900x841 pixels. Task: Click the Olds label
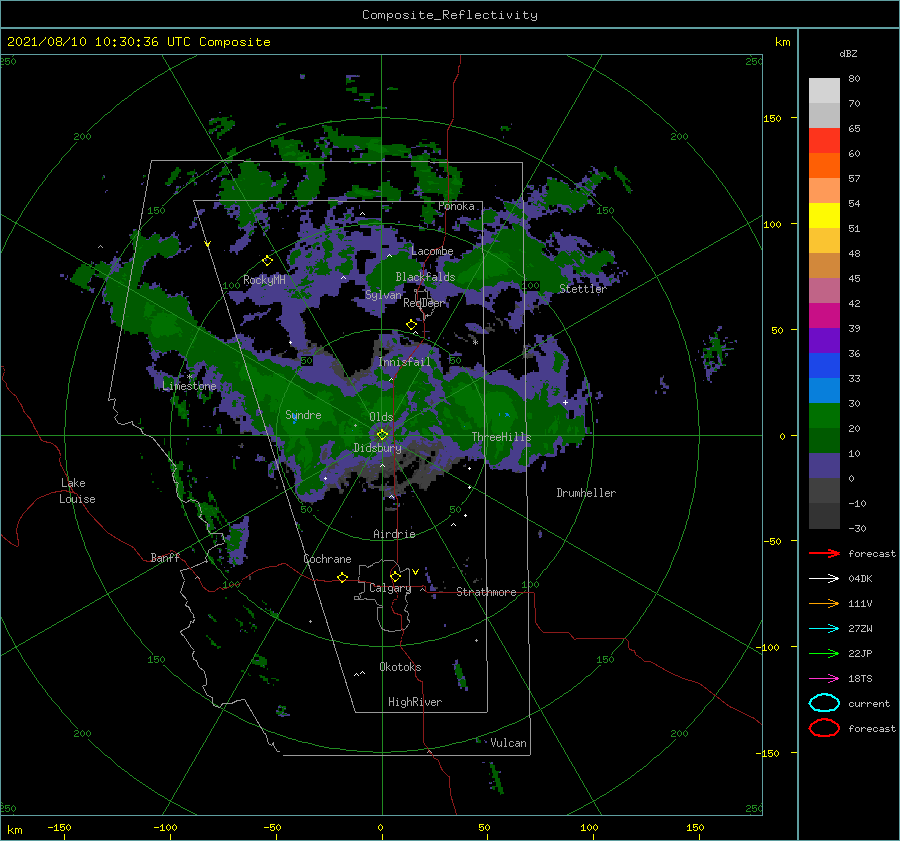tap(381, 417)
